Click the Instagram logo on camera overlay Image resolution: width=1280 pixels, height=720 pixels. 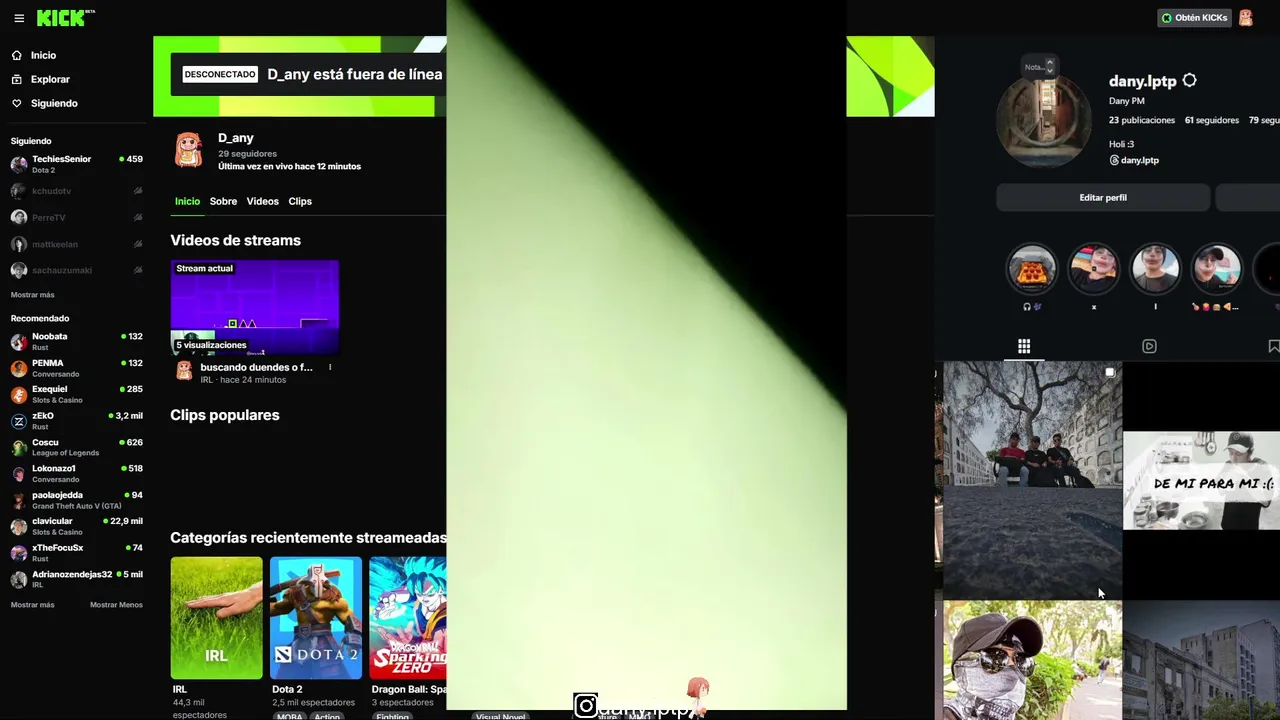586,706
